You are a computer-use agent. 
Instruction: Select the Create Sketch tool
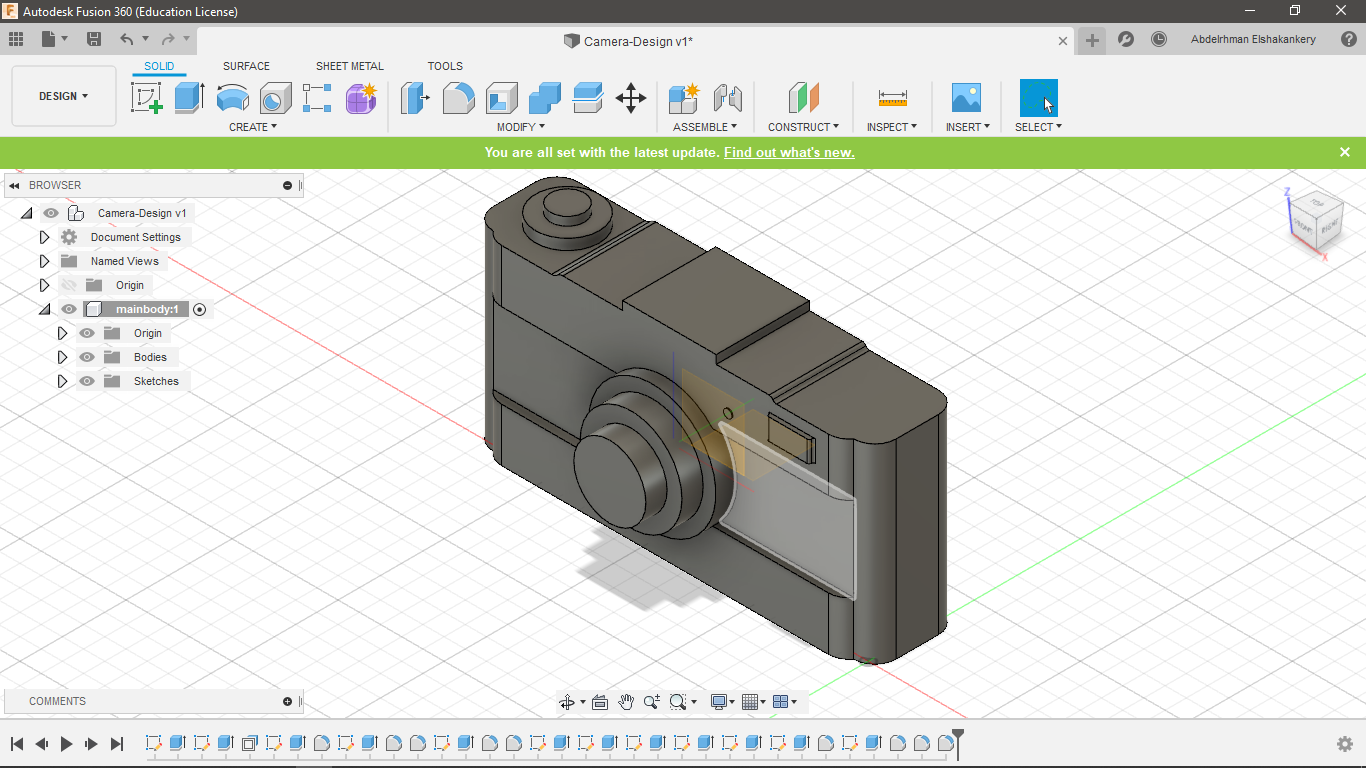coord(147,98)
